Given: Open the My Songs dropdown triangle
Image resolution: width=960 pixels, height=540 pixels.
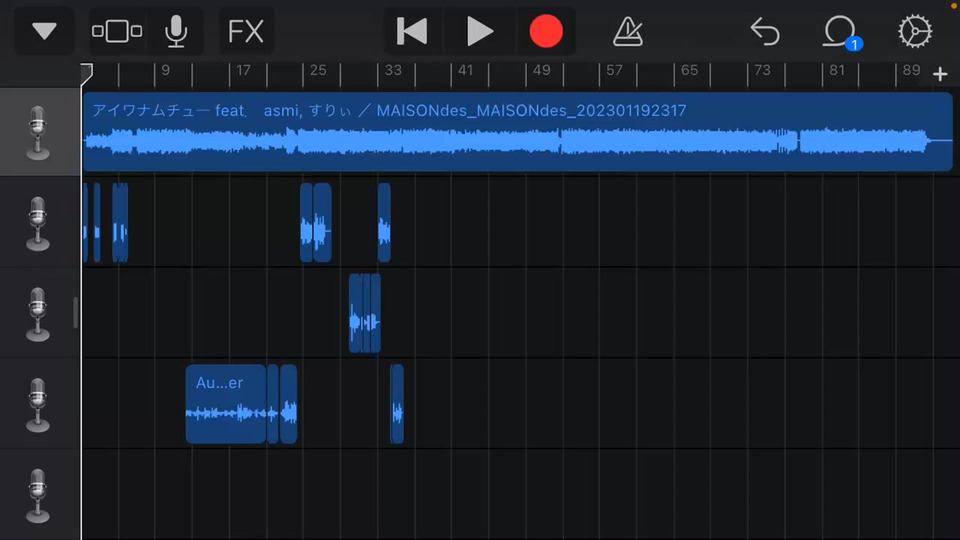Looking at the screenshot, I should [44, 31].
